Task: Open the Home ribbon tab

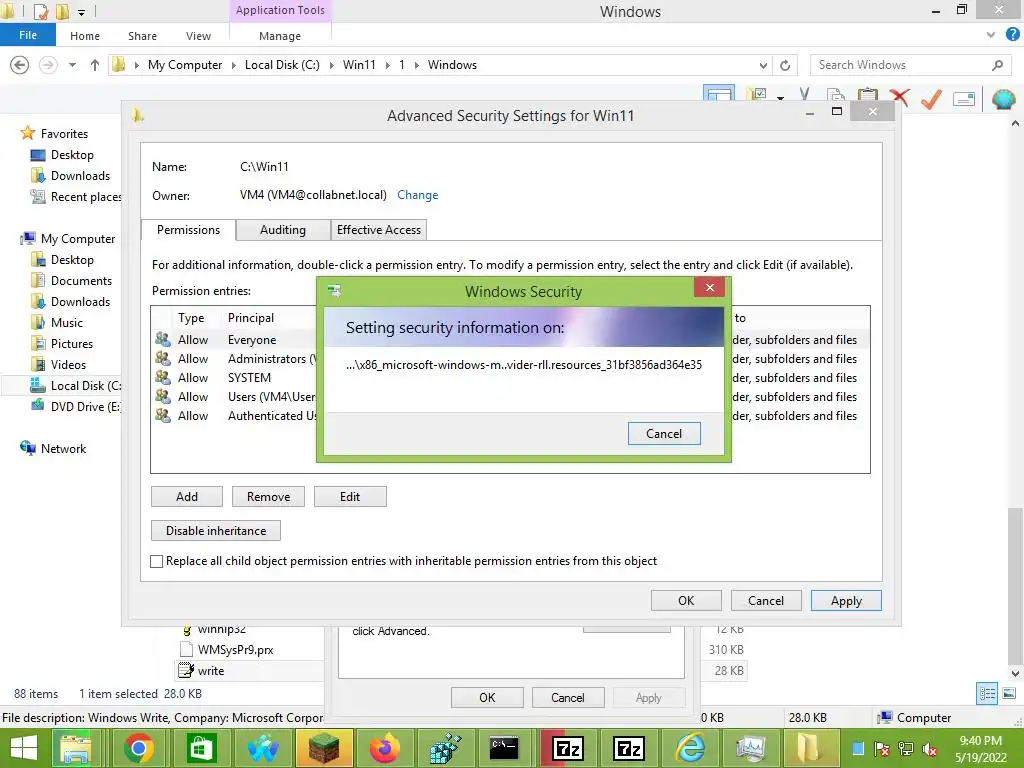Action: pyautogui.click(x=85, y=36)
